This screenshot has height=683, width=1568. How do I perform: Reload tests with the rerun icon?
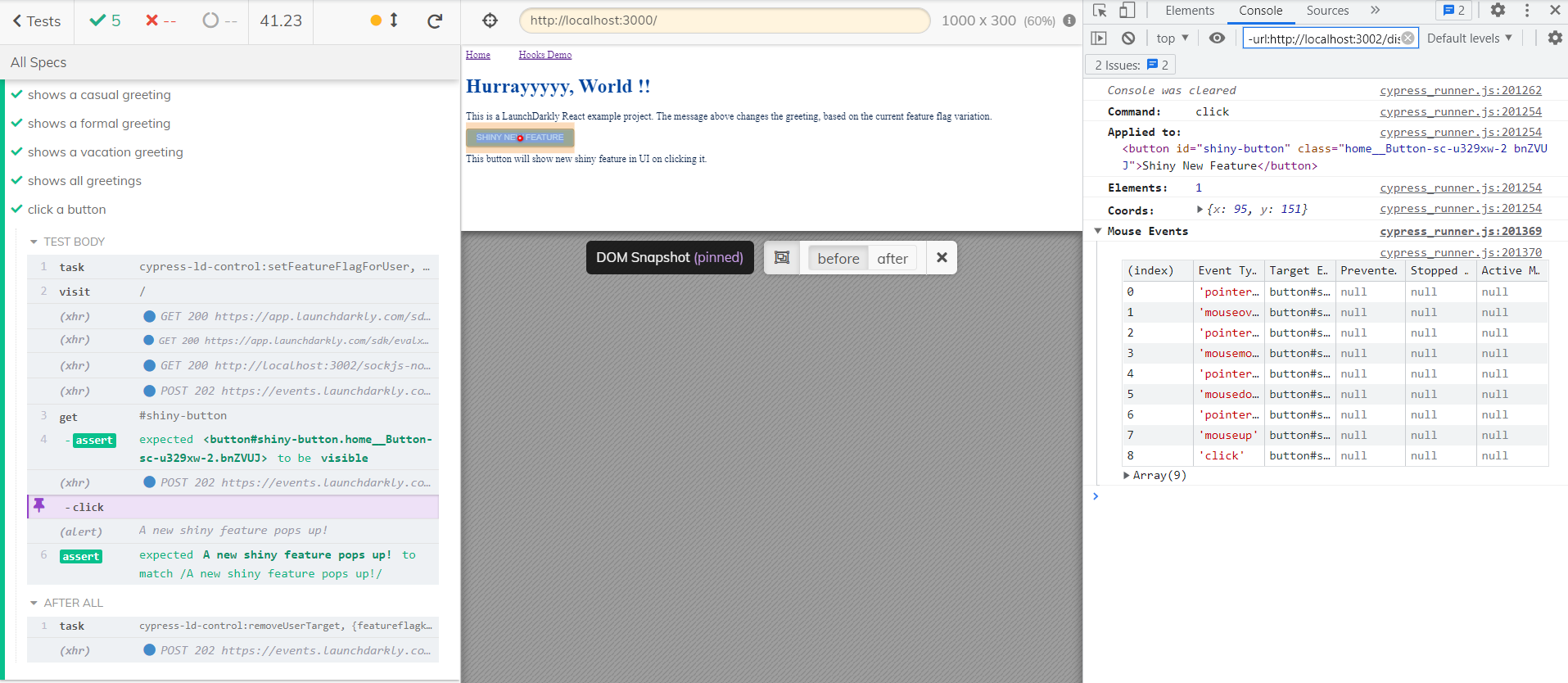pos(435,20)
